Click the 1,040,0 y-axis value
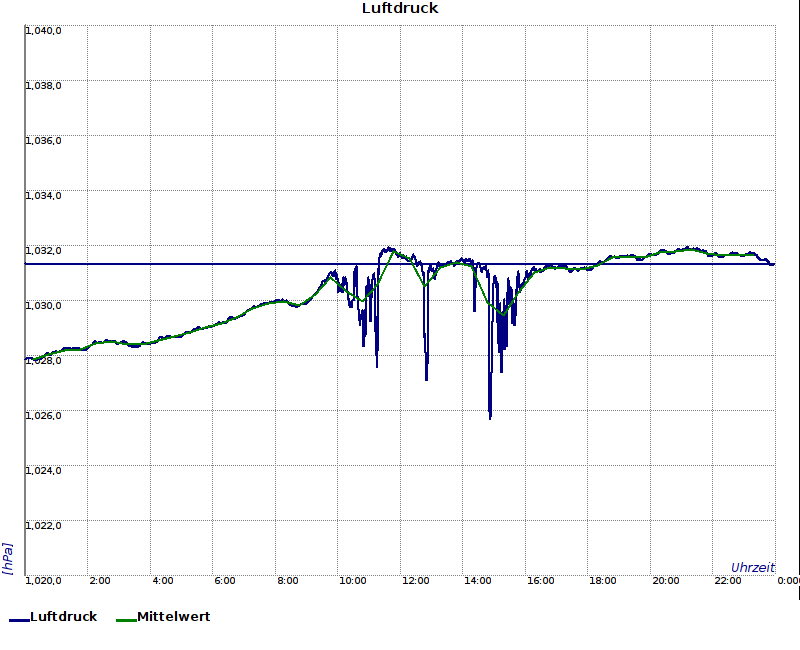Viewport: 800px width, 650px height. tap(43, 31)
